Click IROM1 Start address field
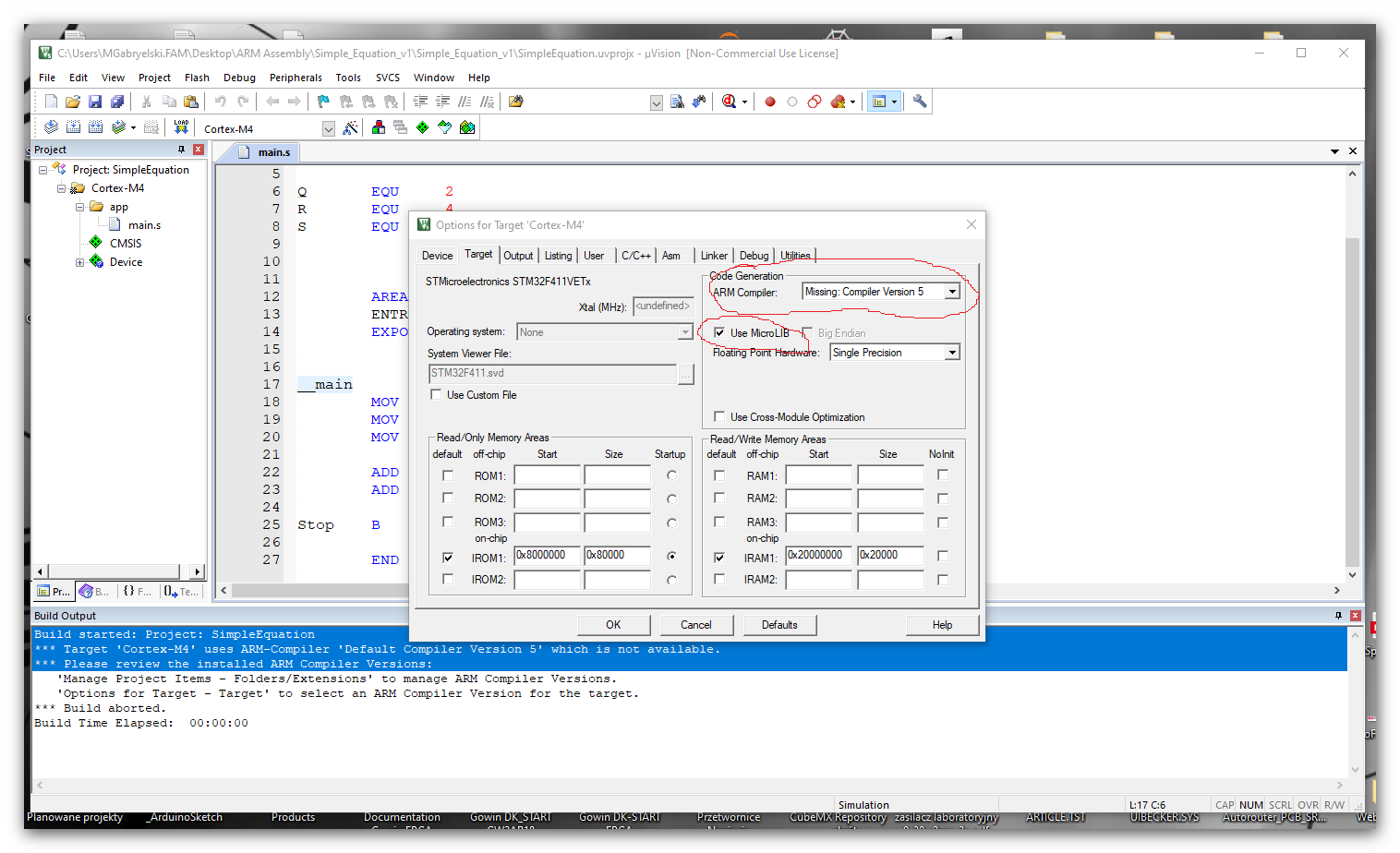1400x853 pixels. click(x=547, y=555)
